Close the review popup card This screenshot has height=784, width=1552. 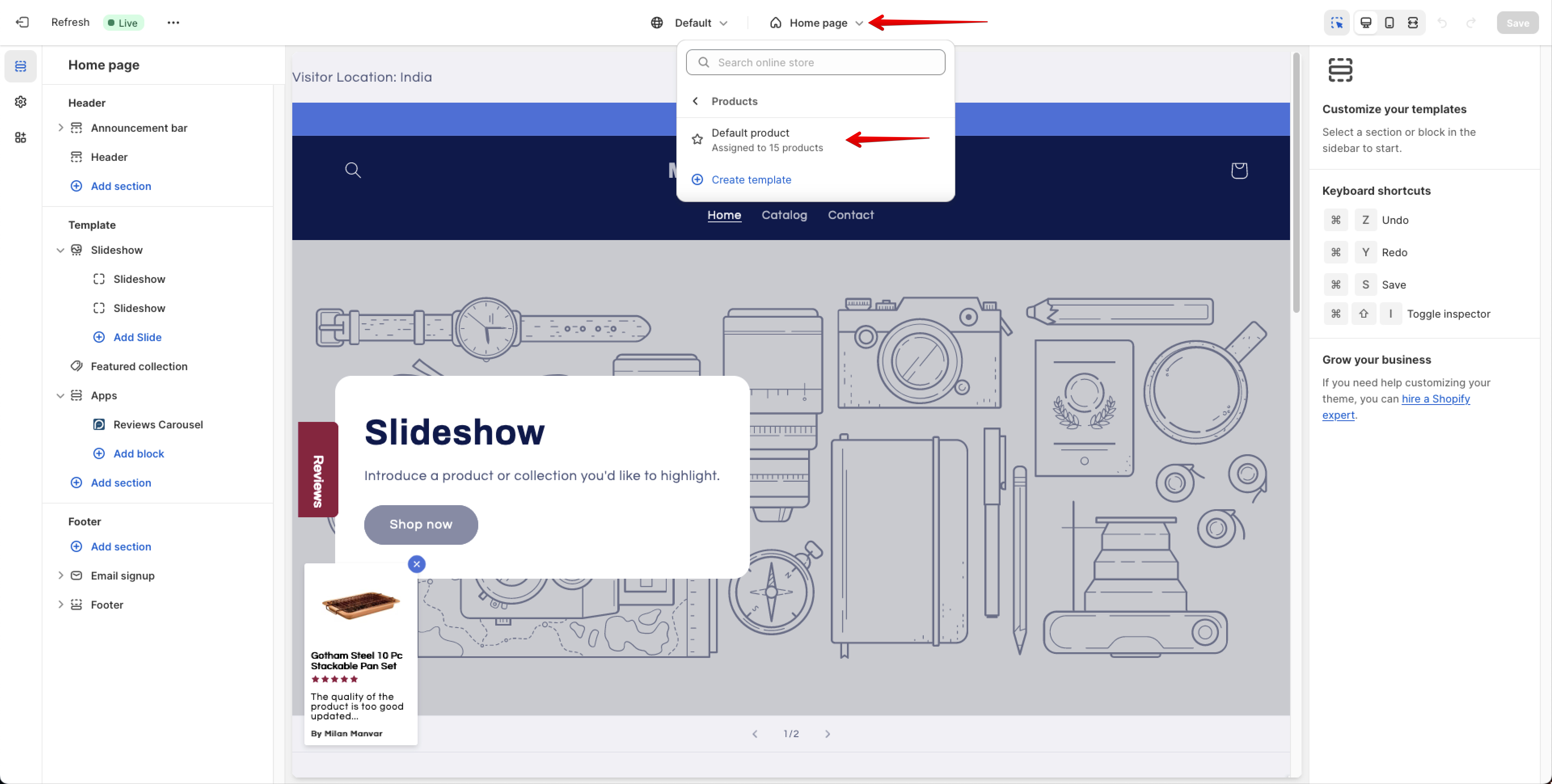(x=416, y=564)
